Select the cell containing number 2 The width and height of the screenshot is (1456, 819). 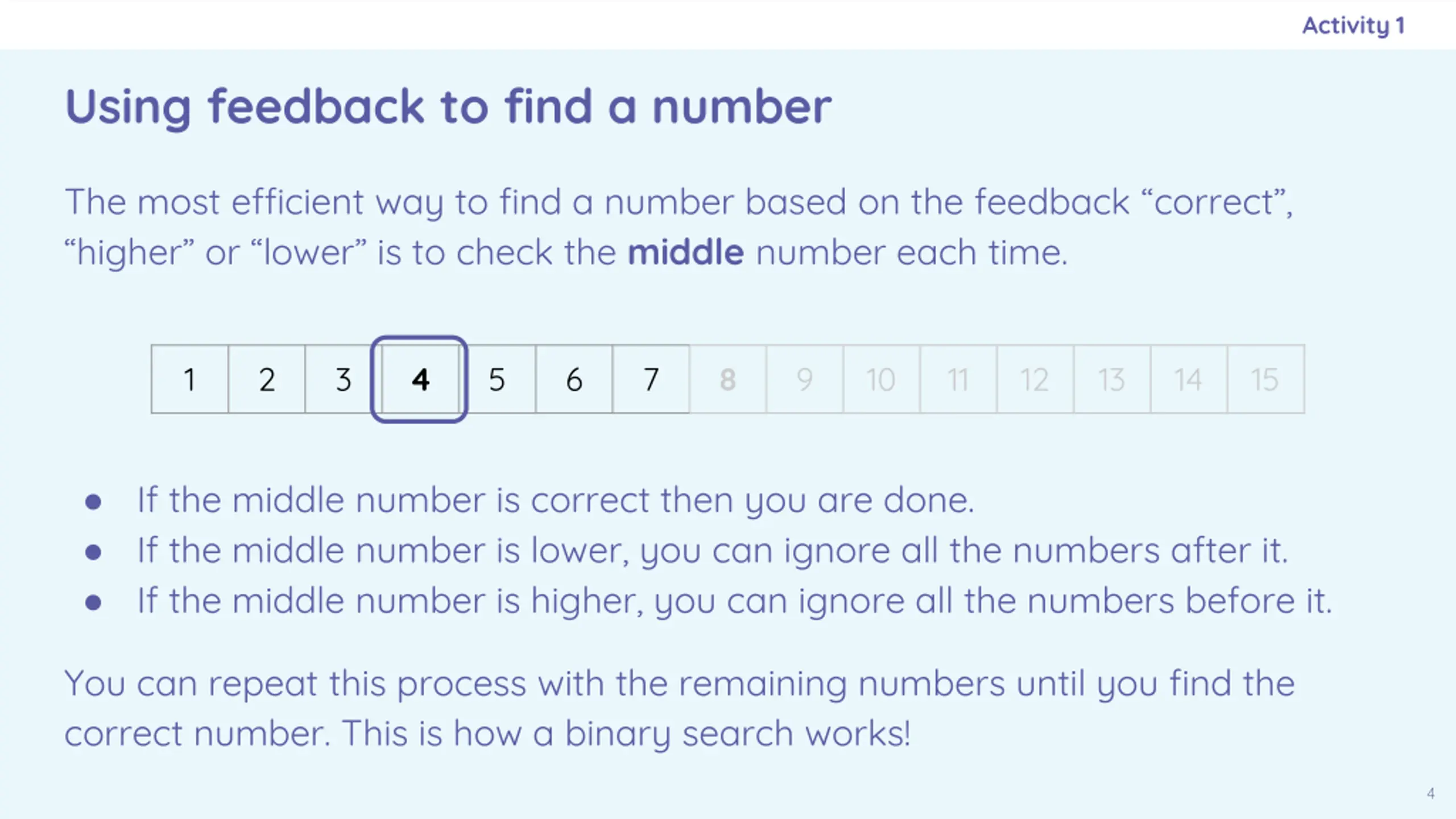pyautogui.click(x=267, y=379)
